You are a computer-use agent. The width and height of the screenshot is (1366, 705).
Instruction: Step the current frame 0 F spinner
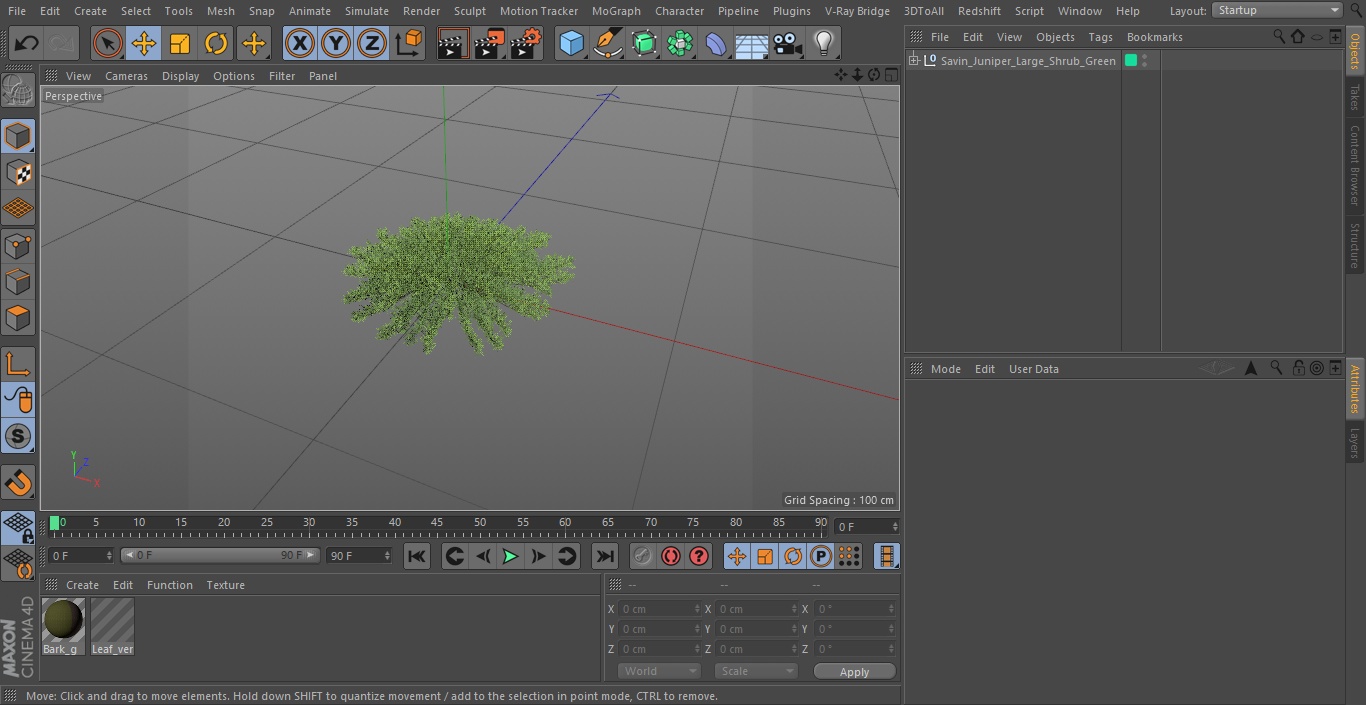click(x=109, y=555)
